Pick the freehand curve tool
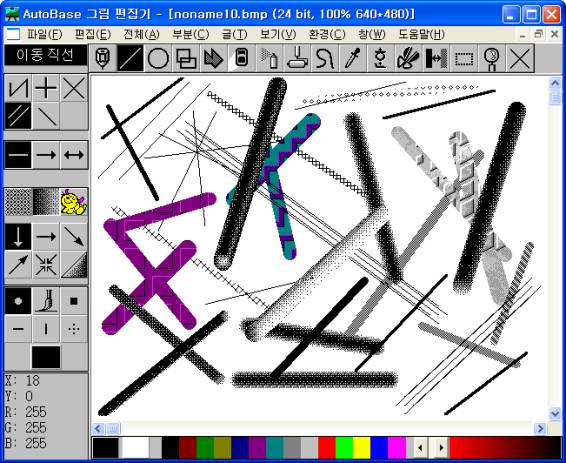The height and width of the screenshot is (463, 566). 325,58
